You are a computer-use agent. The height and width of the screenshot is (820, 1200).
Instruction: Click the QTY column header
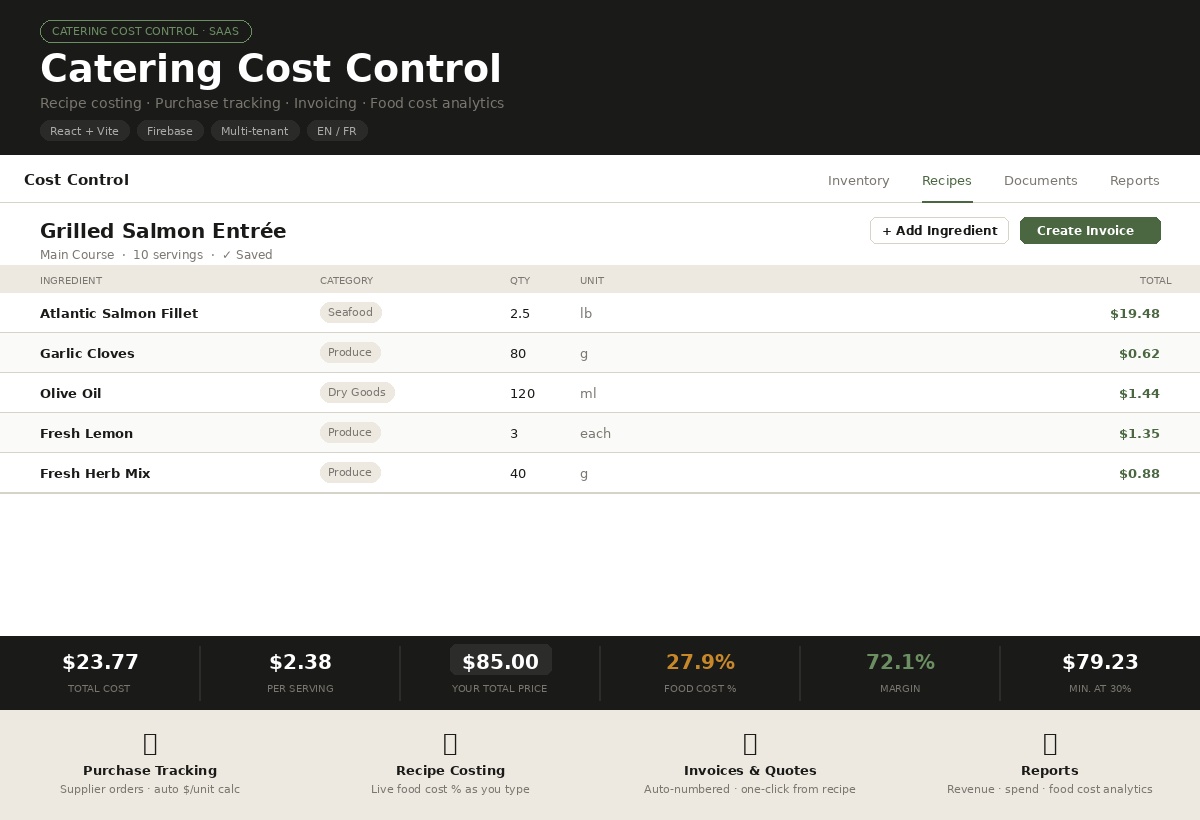520,280
